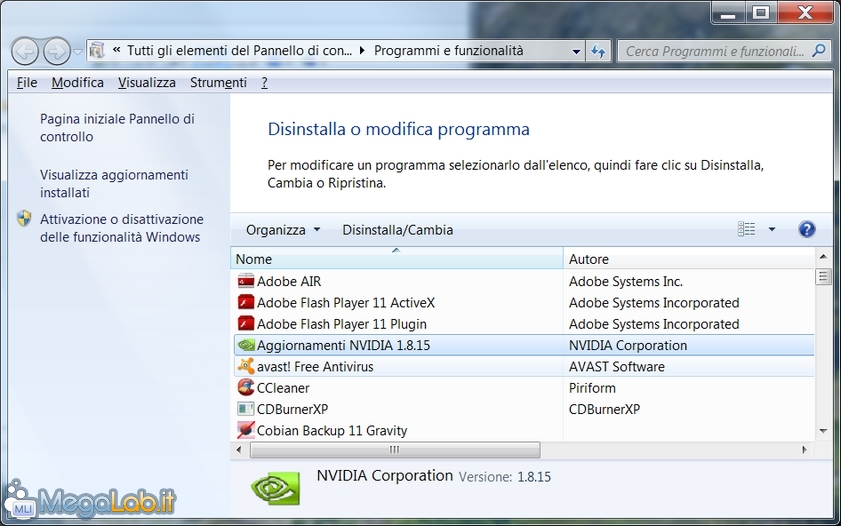Click the large NVIDIA logo in details pane

[x=276, y=487]
